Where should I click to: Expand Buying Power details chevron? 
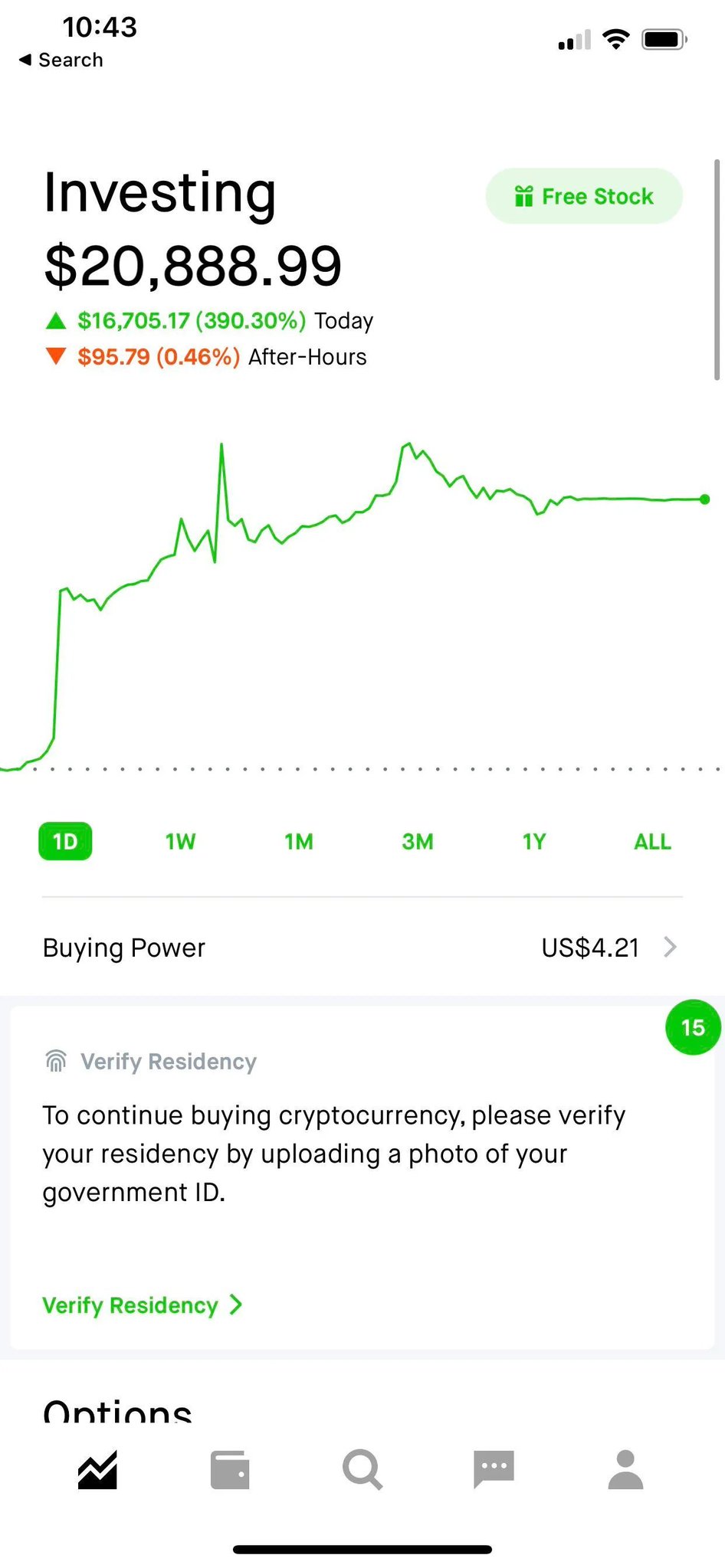pyautogui.click(x=671, y=948)
